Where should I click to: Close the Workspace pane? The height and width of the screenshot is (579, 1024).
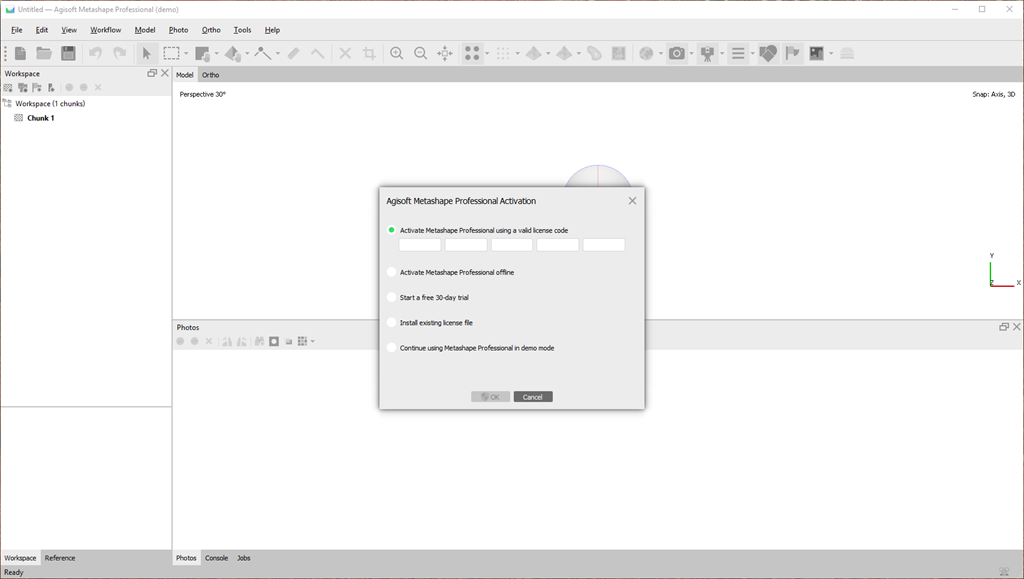click(x=165, y=73)
